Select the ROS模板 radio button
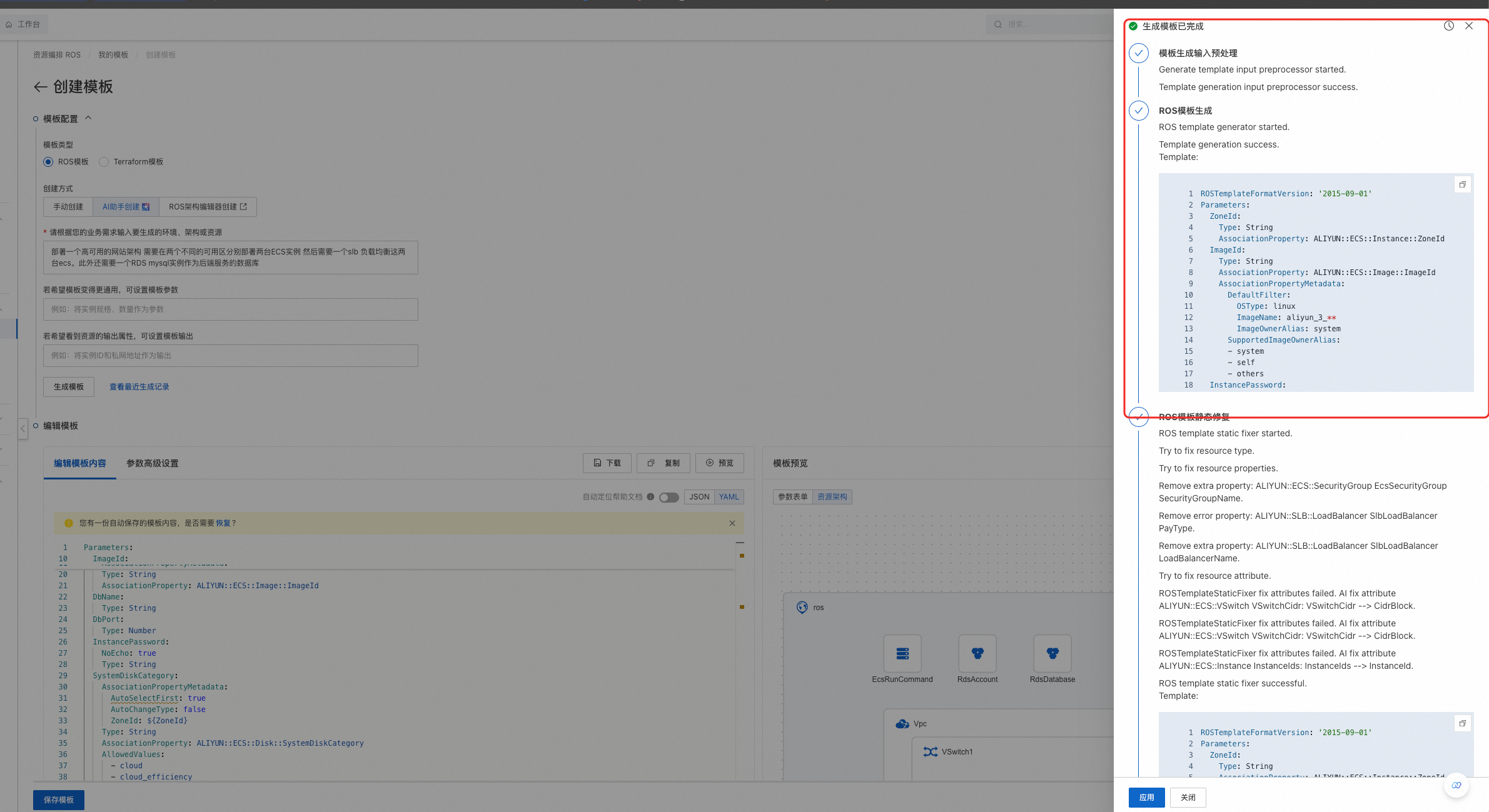 (48, 162)
